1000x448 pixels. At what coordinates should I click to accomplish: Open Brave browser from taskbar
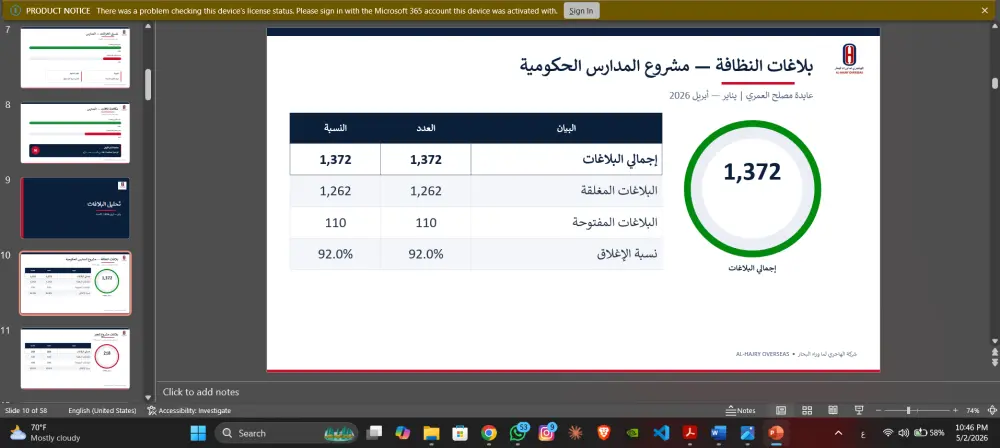(604, 433)
